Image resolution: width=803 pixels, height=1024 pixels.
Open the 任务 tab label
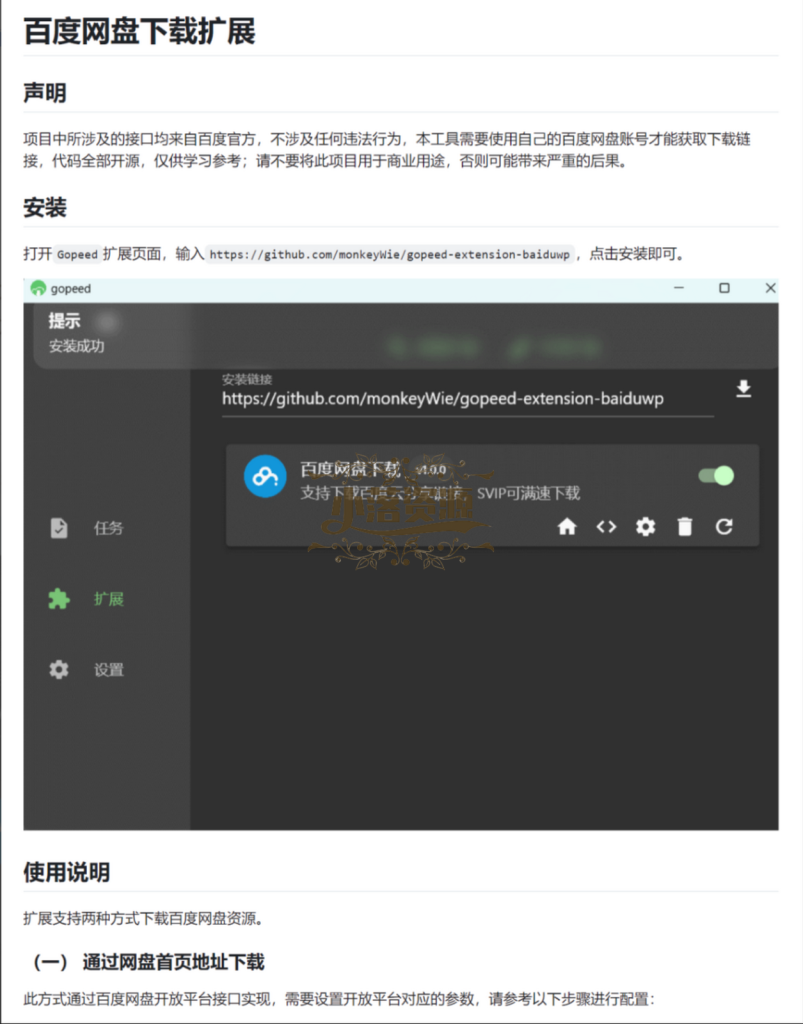click(x=108, y=528)
